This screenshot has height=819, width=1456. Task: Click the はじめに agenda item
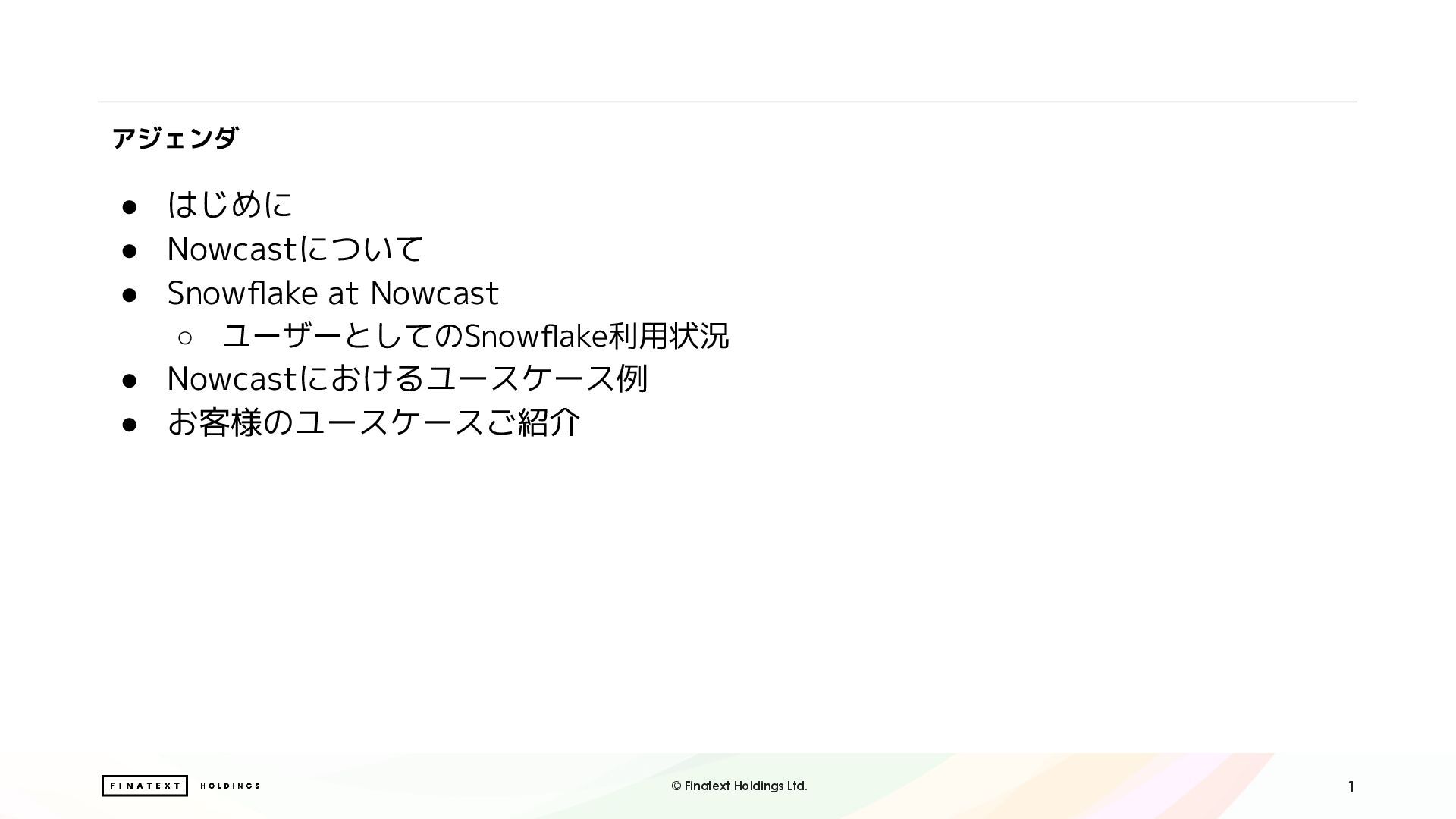230,205
